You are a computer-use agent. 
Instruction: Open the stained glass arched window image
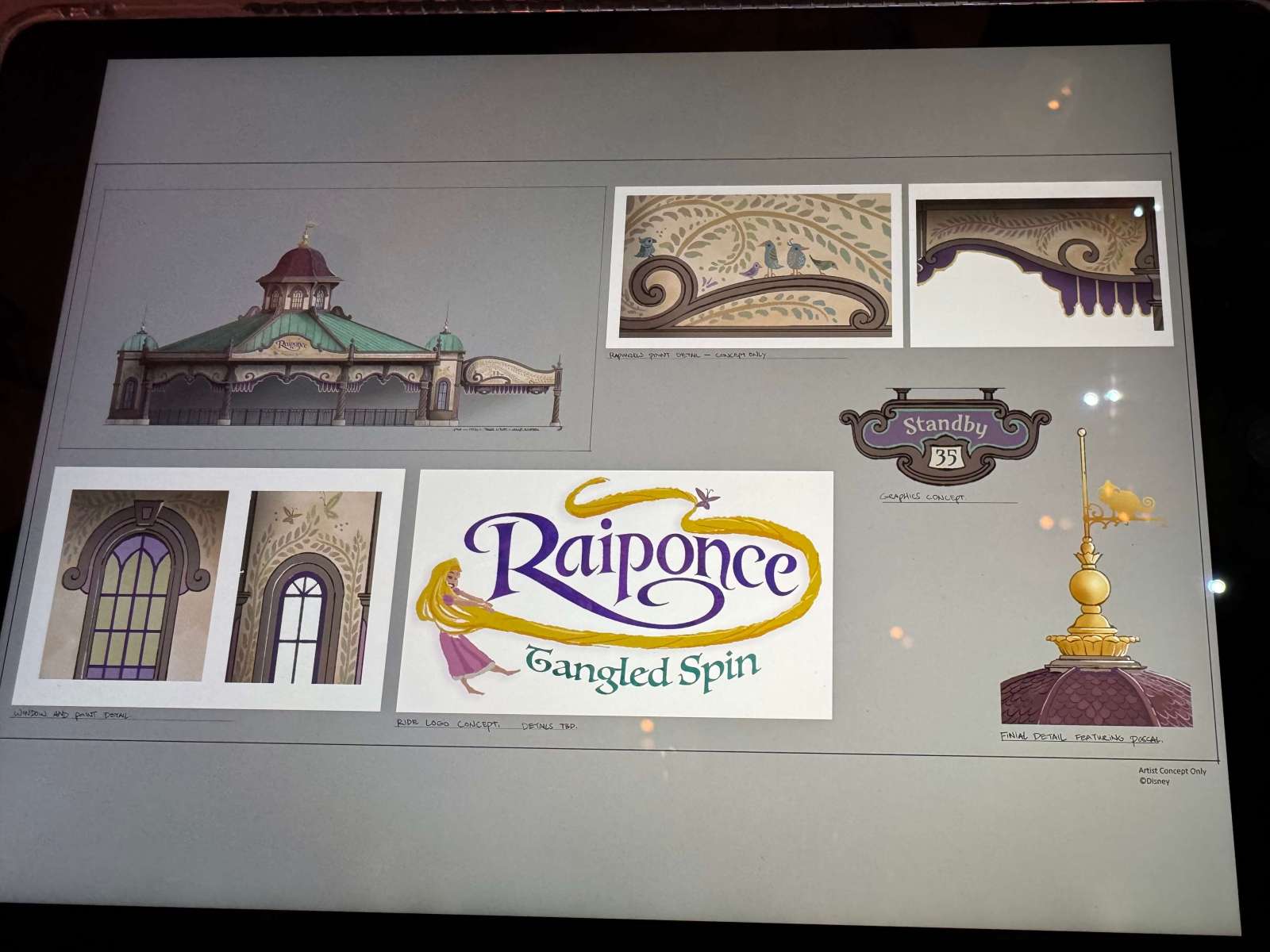click(133, 585)
